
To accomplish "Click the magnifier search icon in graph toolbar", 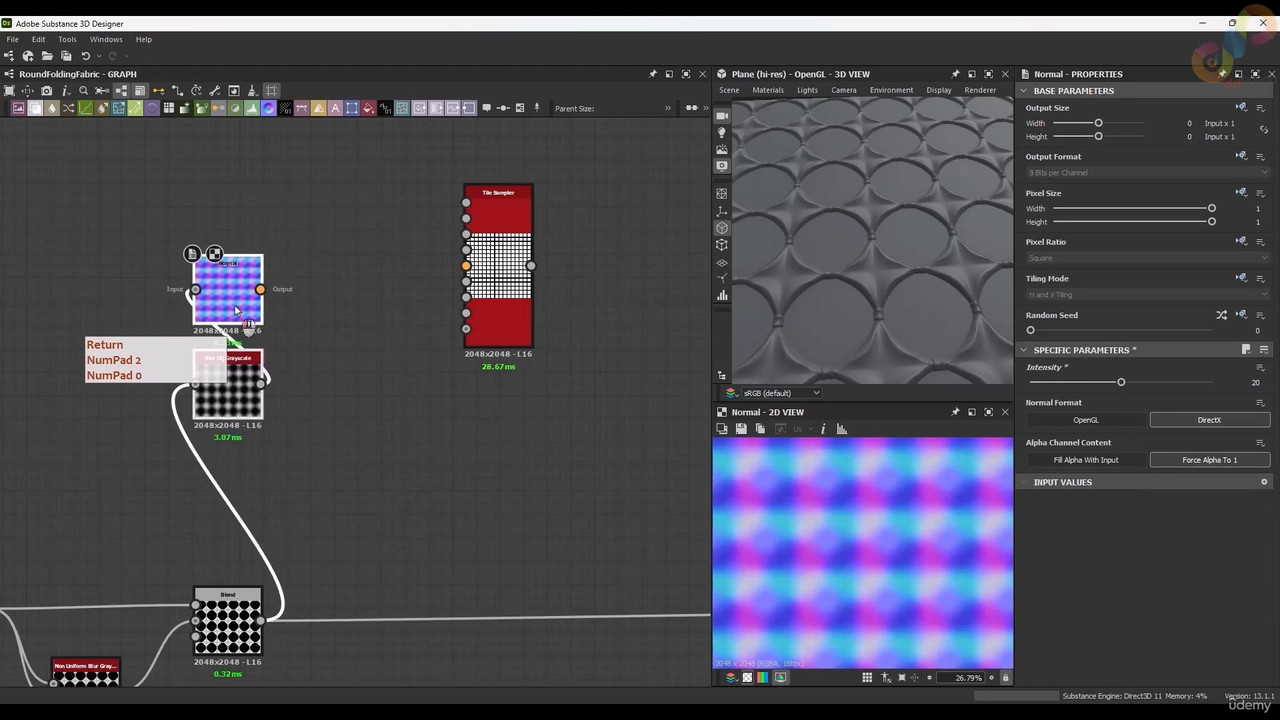I will [x=83, y=91].
